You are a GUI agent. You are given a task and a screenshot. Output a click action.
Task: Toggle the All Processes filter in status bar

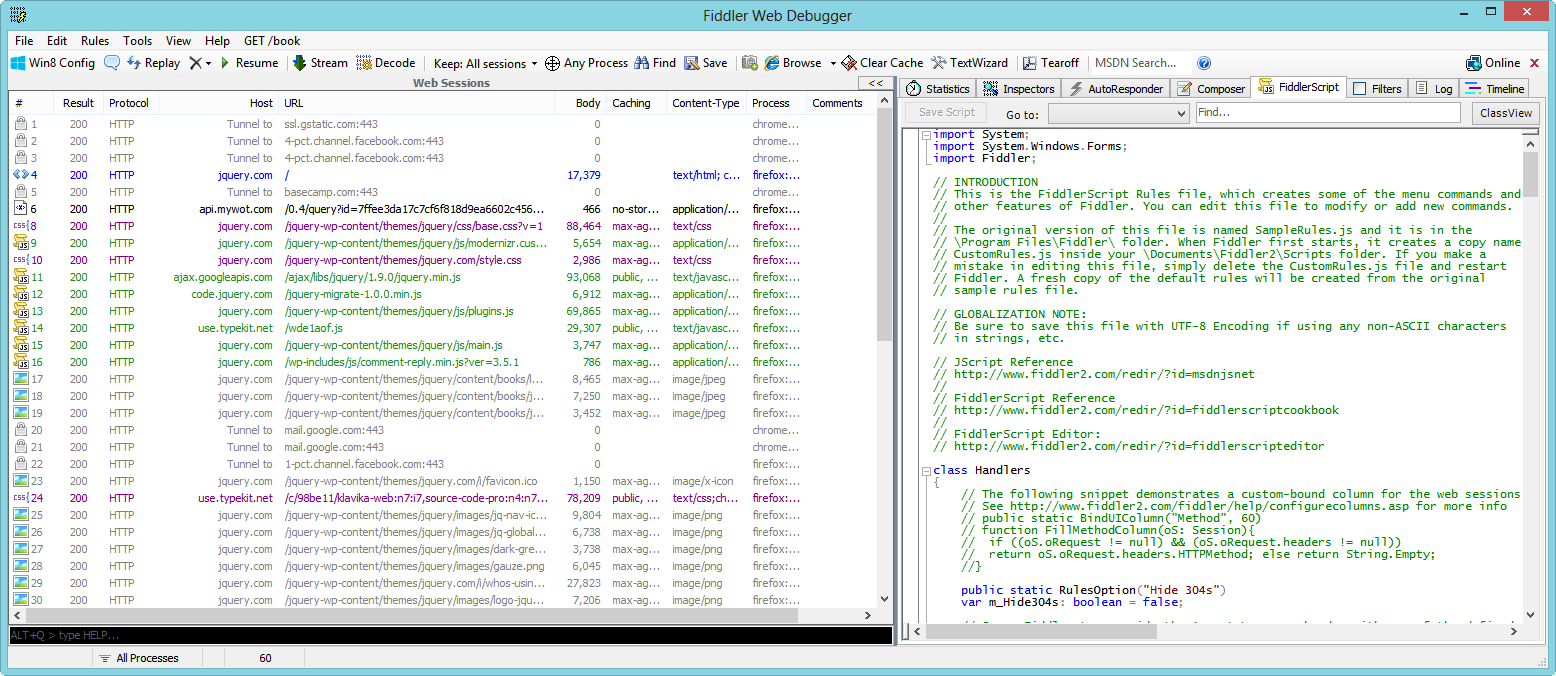pos(138,658)
